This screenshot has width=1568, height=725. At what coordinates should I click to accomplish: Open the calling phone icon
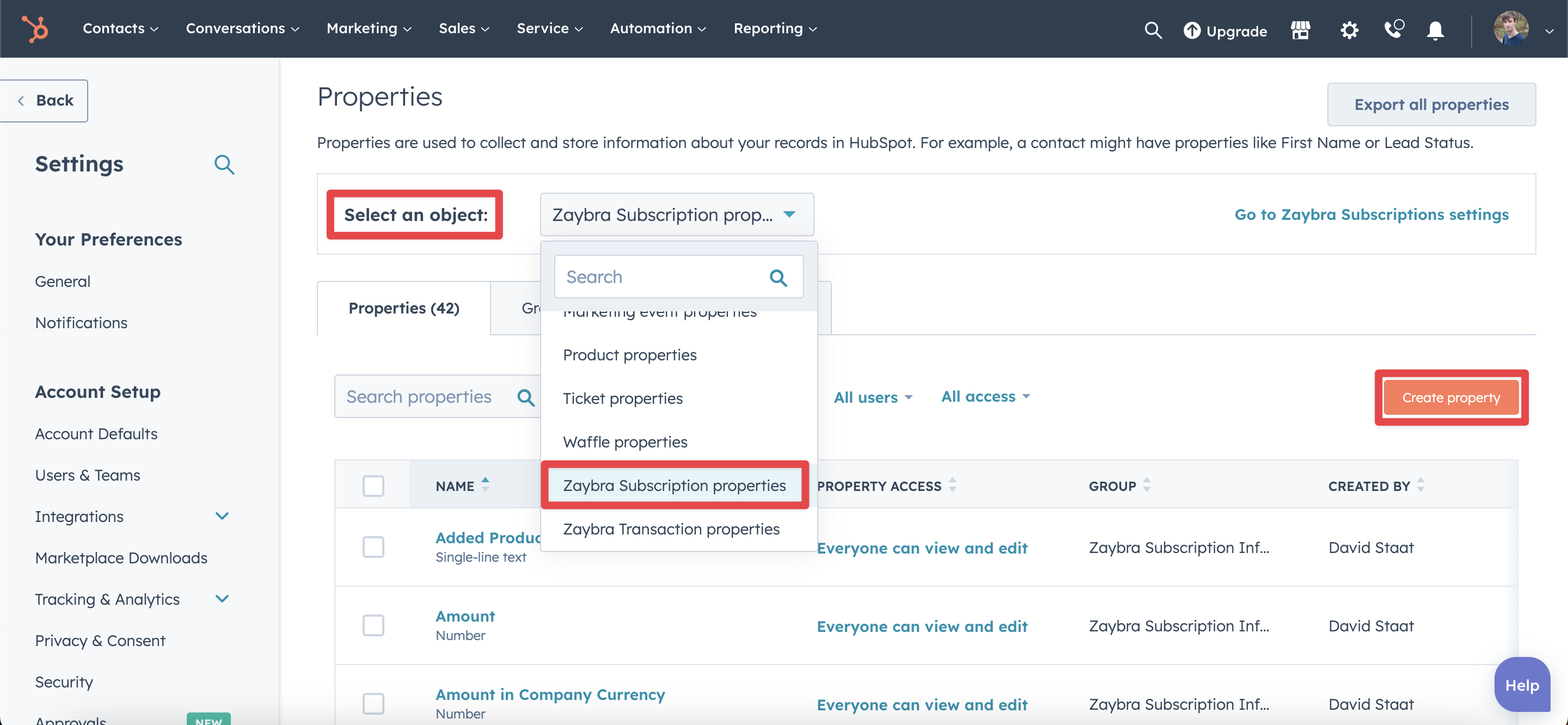pos(1393,30)
